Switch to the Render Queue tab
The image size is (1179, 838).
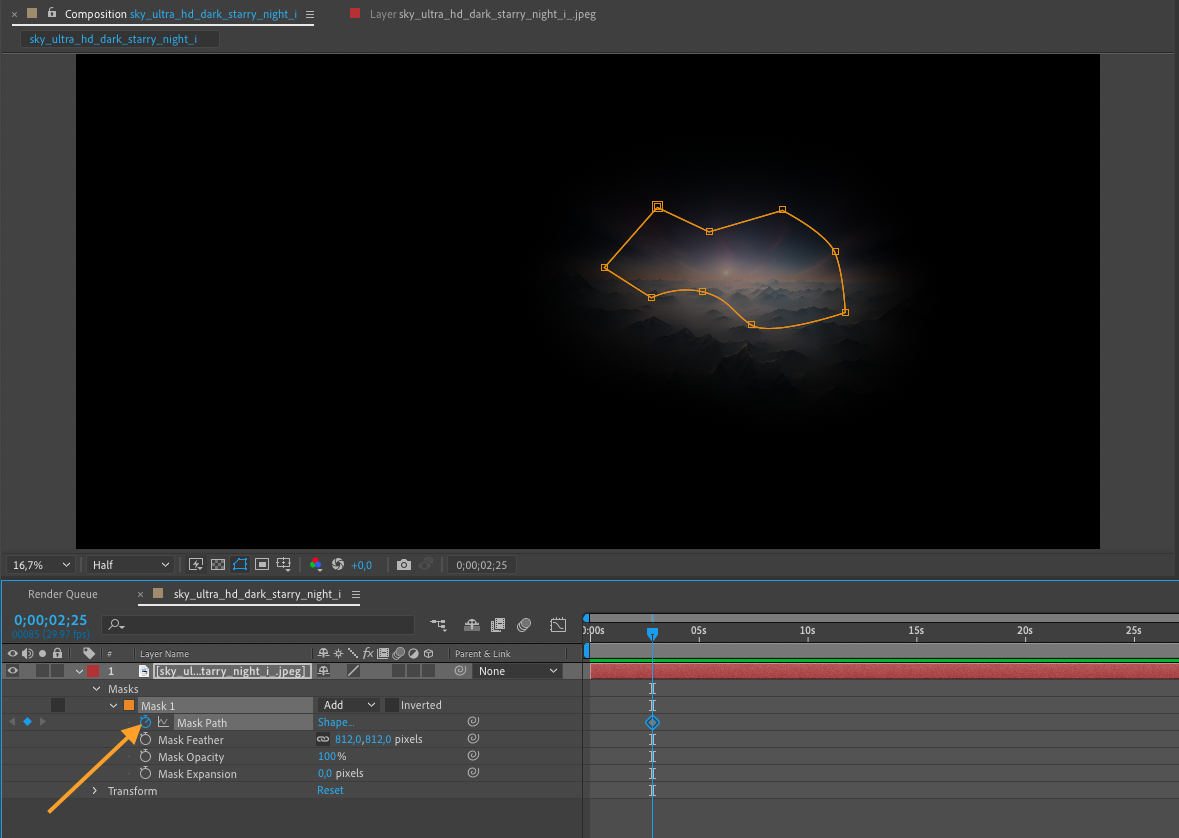[x=63, y=594]
